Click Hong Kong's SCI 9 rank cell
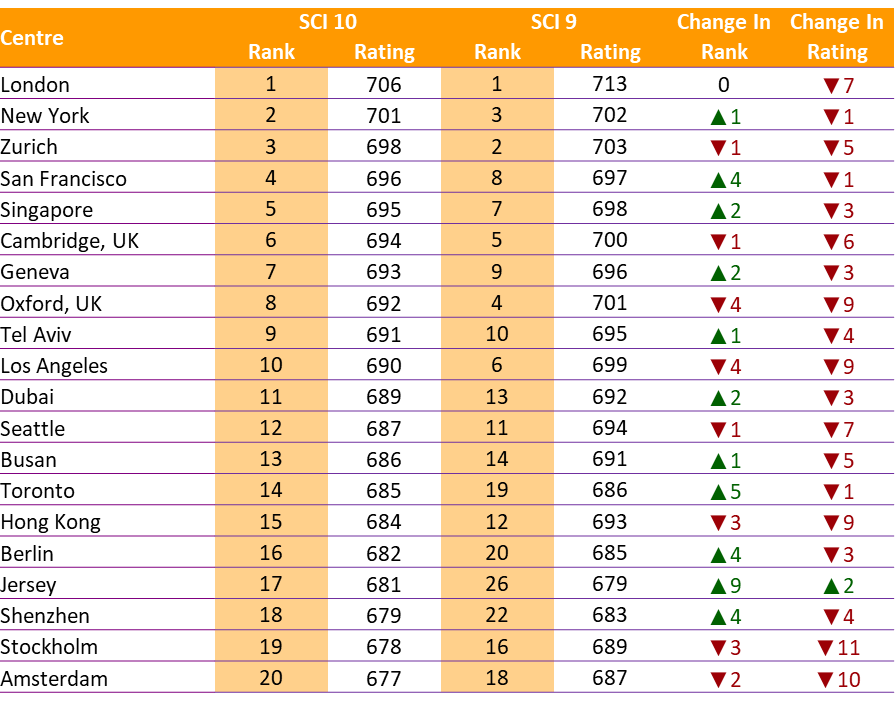Image resolution: width=895 pixels, height=707 pixels. [x=497, y=522]
